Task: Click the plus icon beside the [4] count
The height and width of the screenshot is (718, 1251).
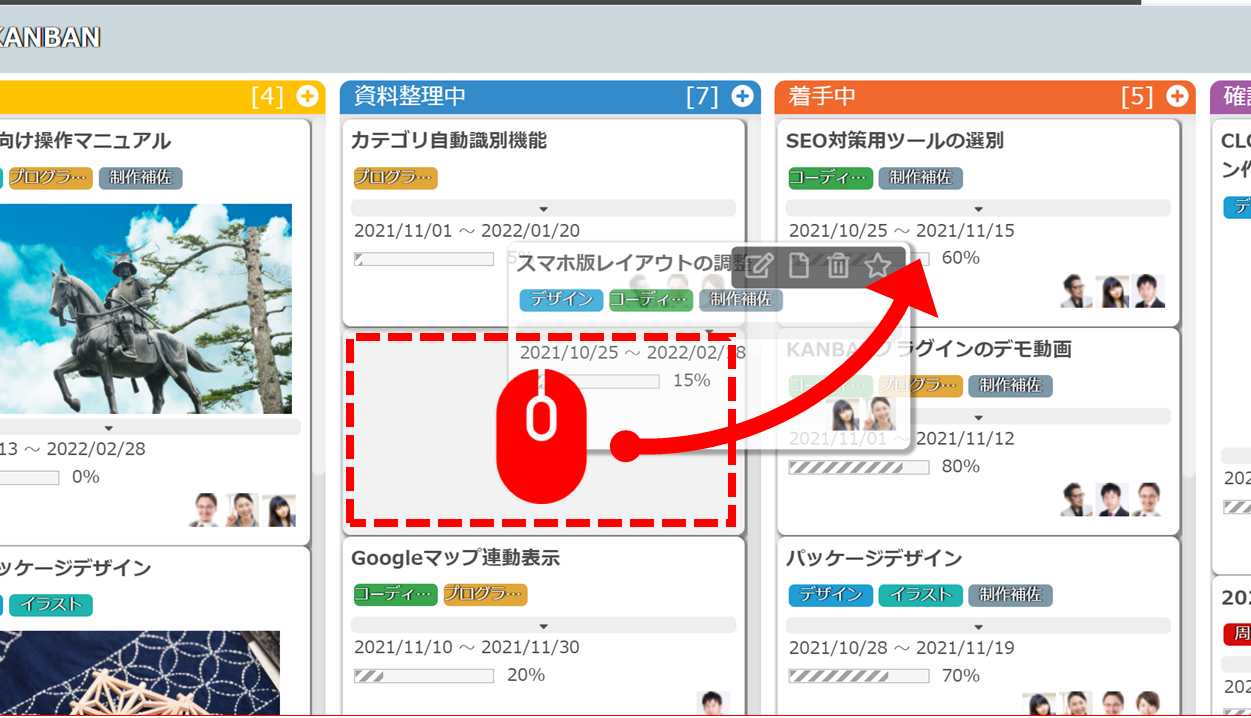Action: 307,96
